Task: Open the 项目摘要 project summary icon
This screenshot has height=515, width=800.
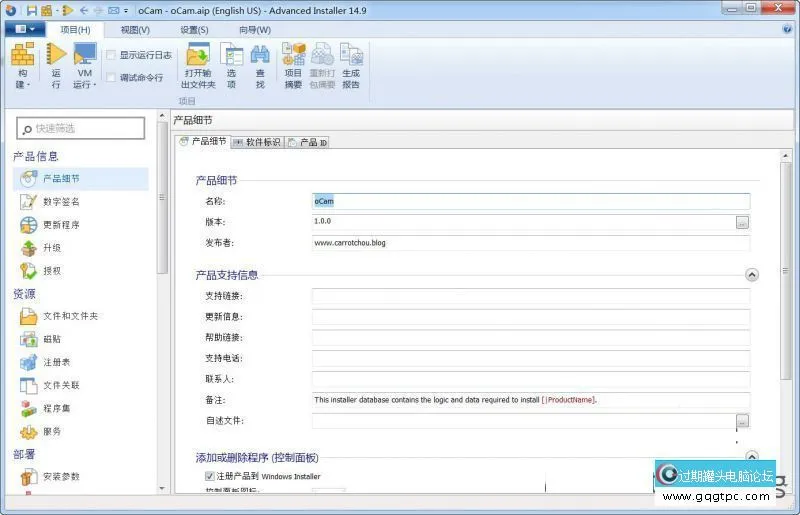Action: pyautogui.click(x=293, y=56)
